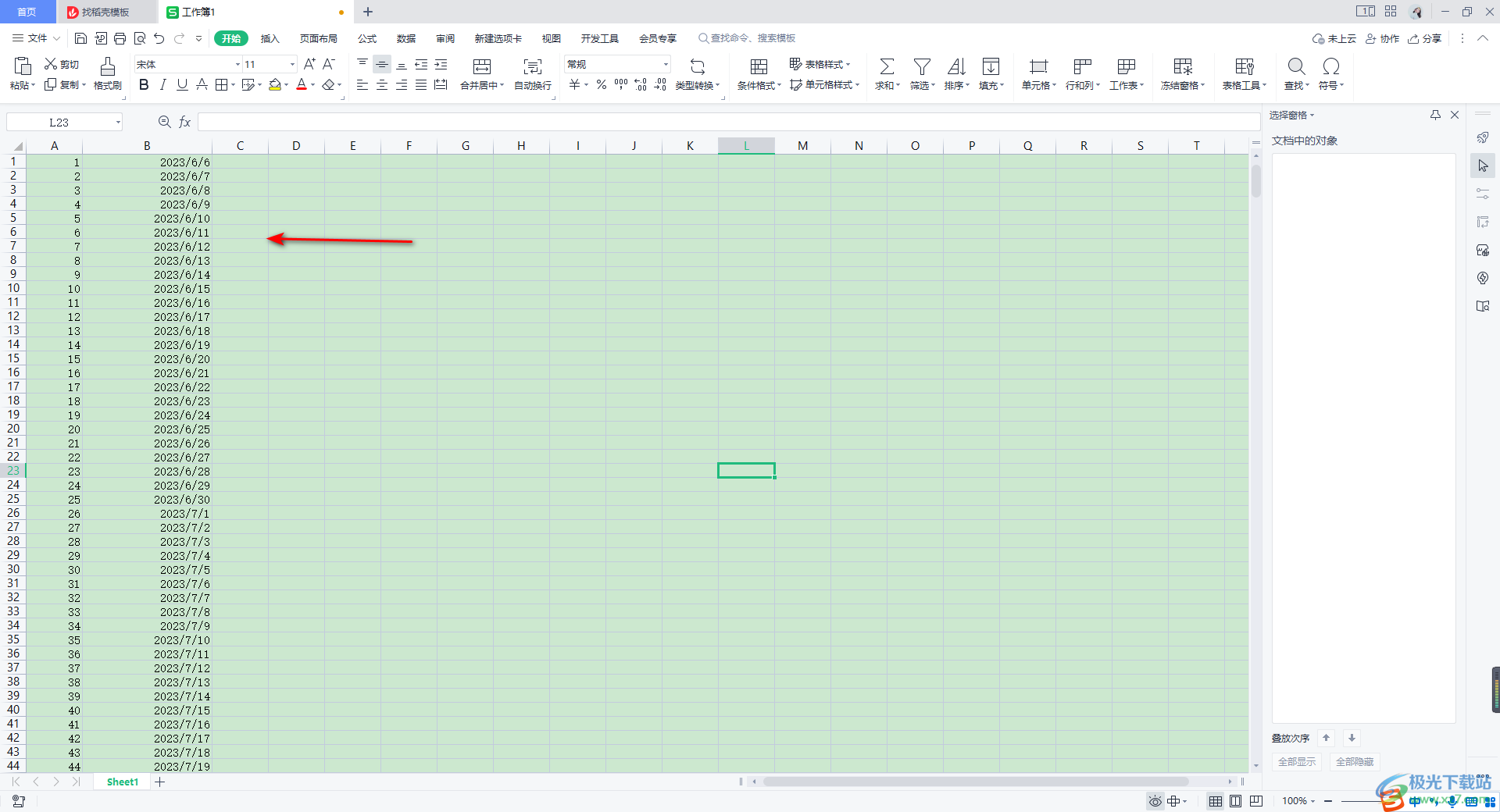Image resolution: width=1500 pixels, height=812 pixels.
Task: Click the thousands separator icon
Action: coord(621,84)
